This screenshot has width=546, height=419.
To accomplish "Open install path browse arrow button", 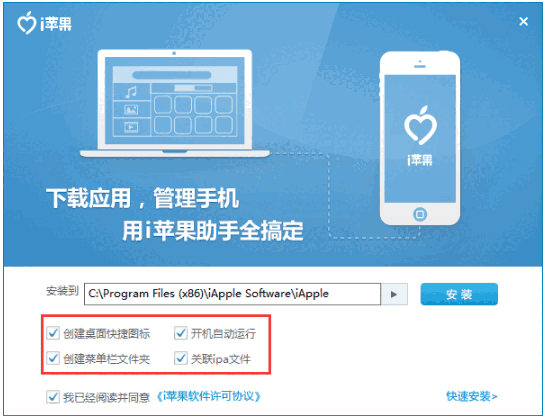I will pyautogui.click(x=394, y=294).
